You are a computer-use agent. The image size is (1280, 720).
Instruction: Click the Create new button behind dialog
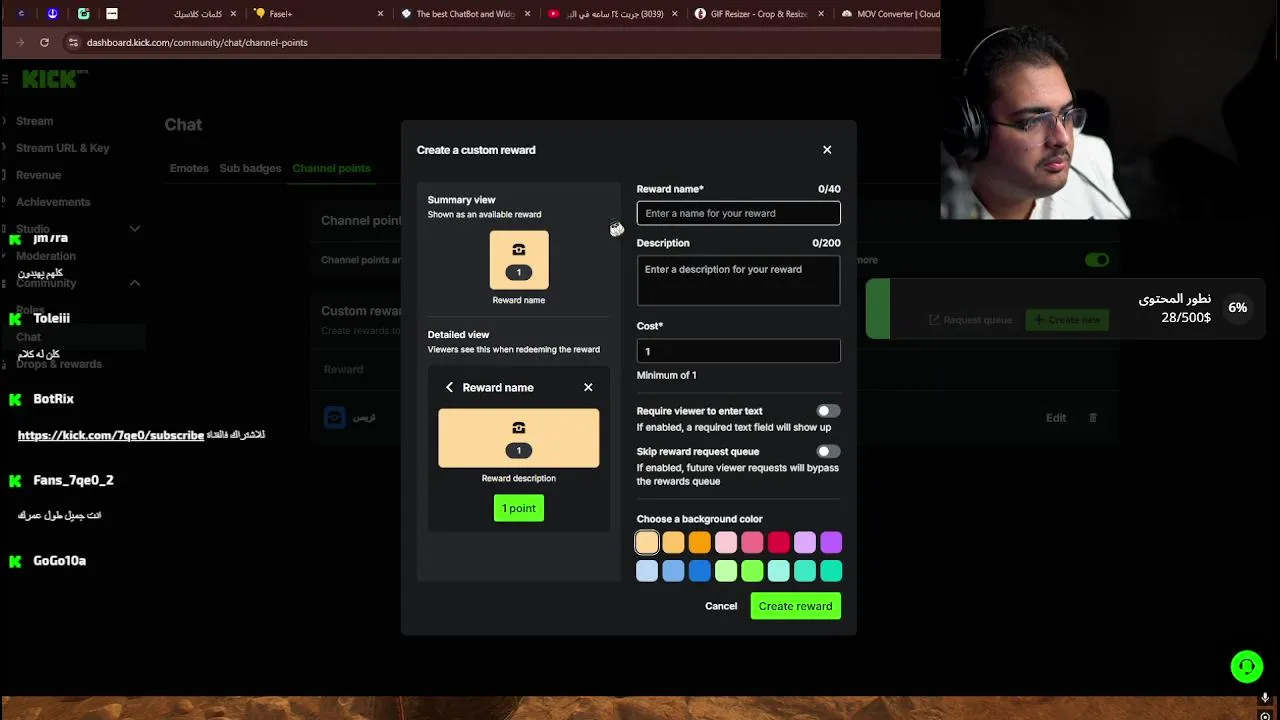(x=1067, y=320)
